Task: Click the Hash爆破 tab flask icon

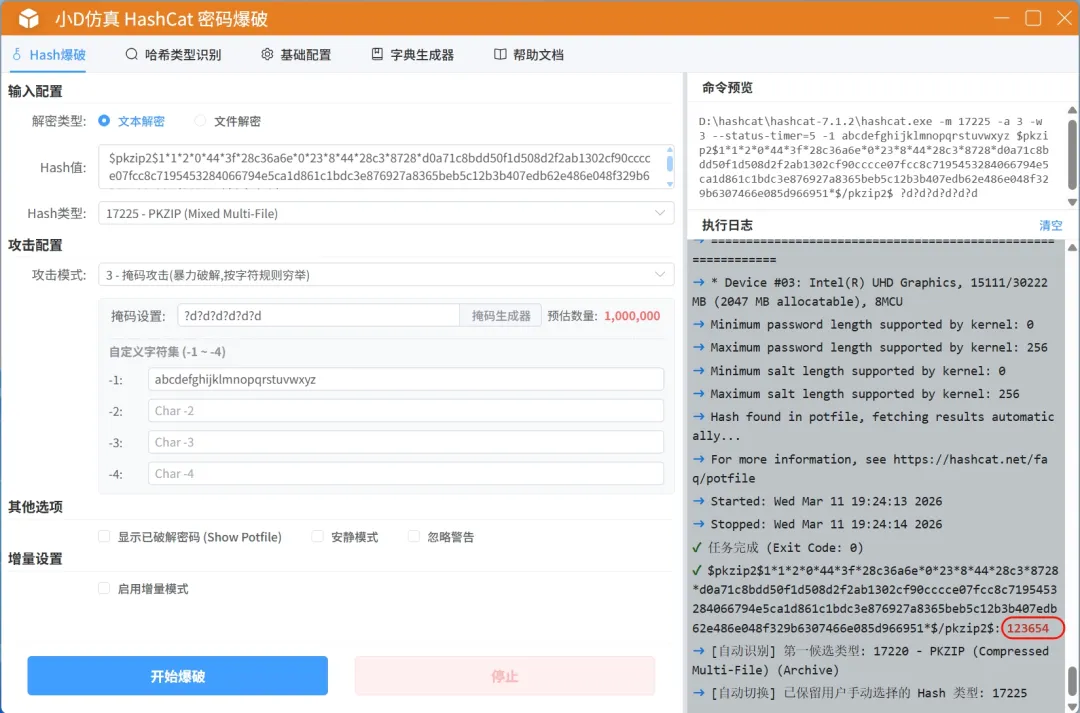Action: (17, 54)
